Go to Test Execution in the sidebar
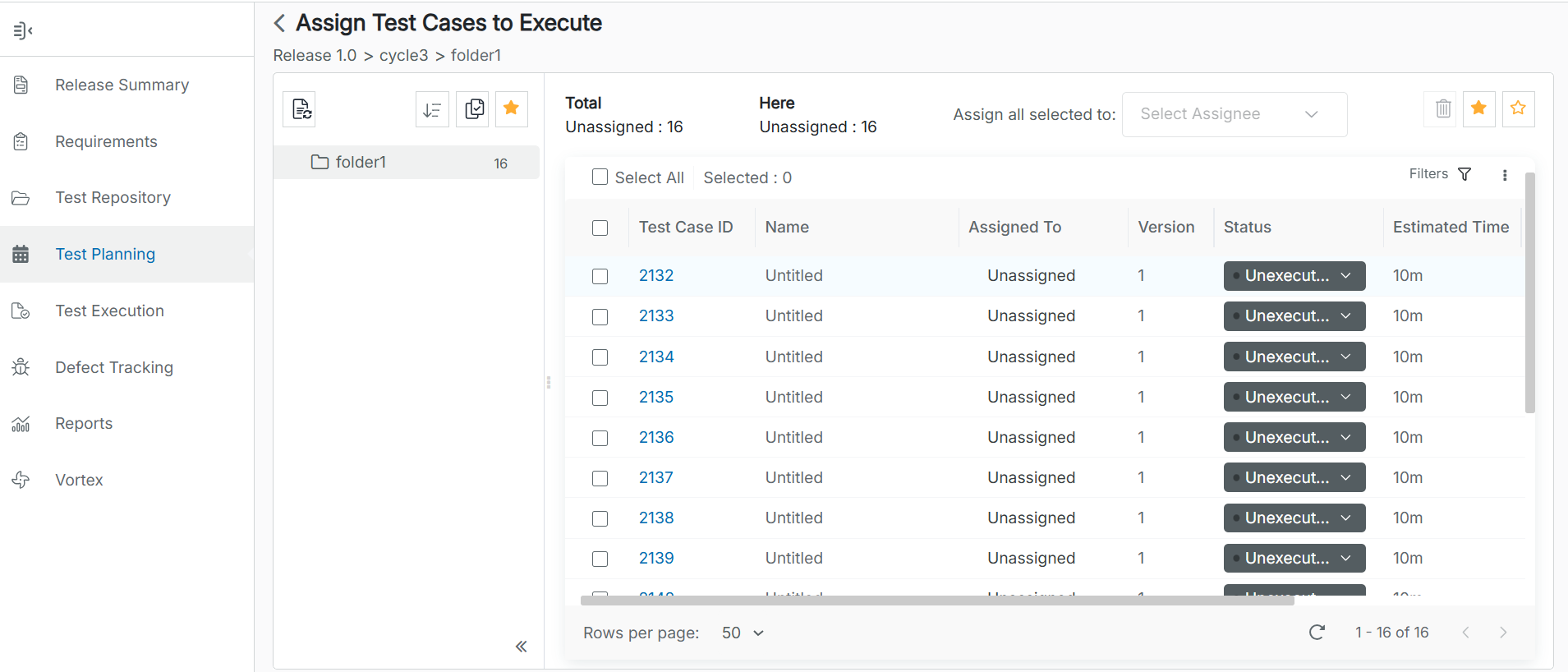 tap(109, 311)
